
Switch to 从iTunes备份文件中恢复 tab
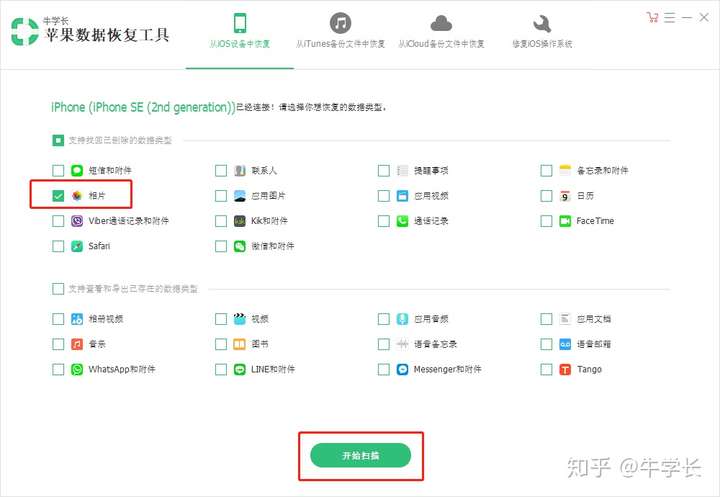point(340,31)
